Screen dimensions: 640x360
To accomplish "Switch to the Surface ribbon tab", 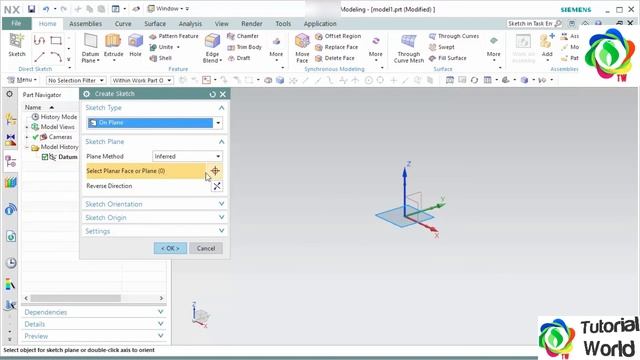I will point(155,24).
